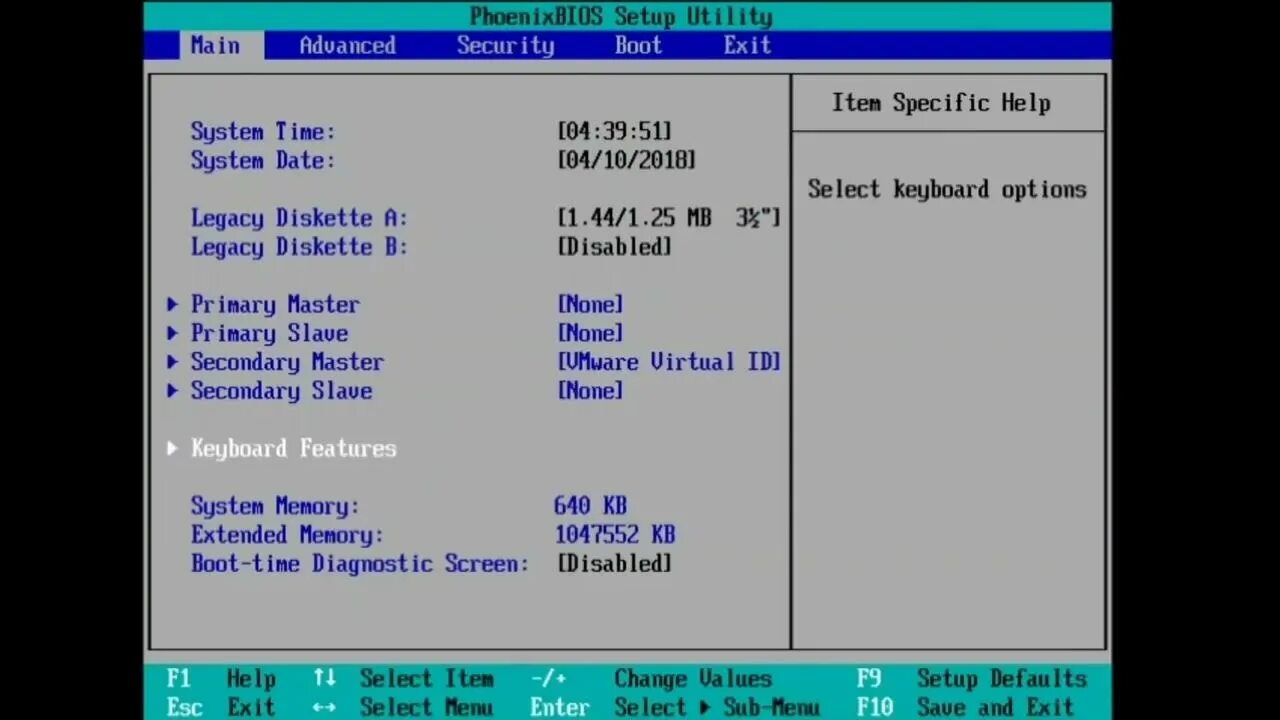This screenshot has width=1280, height=720.
Task: Toggle Boot-time Diagnostic Screen Disabled value
Action: click(614, 564)
